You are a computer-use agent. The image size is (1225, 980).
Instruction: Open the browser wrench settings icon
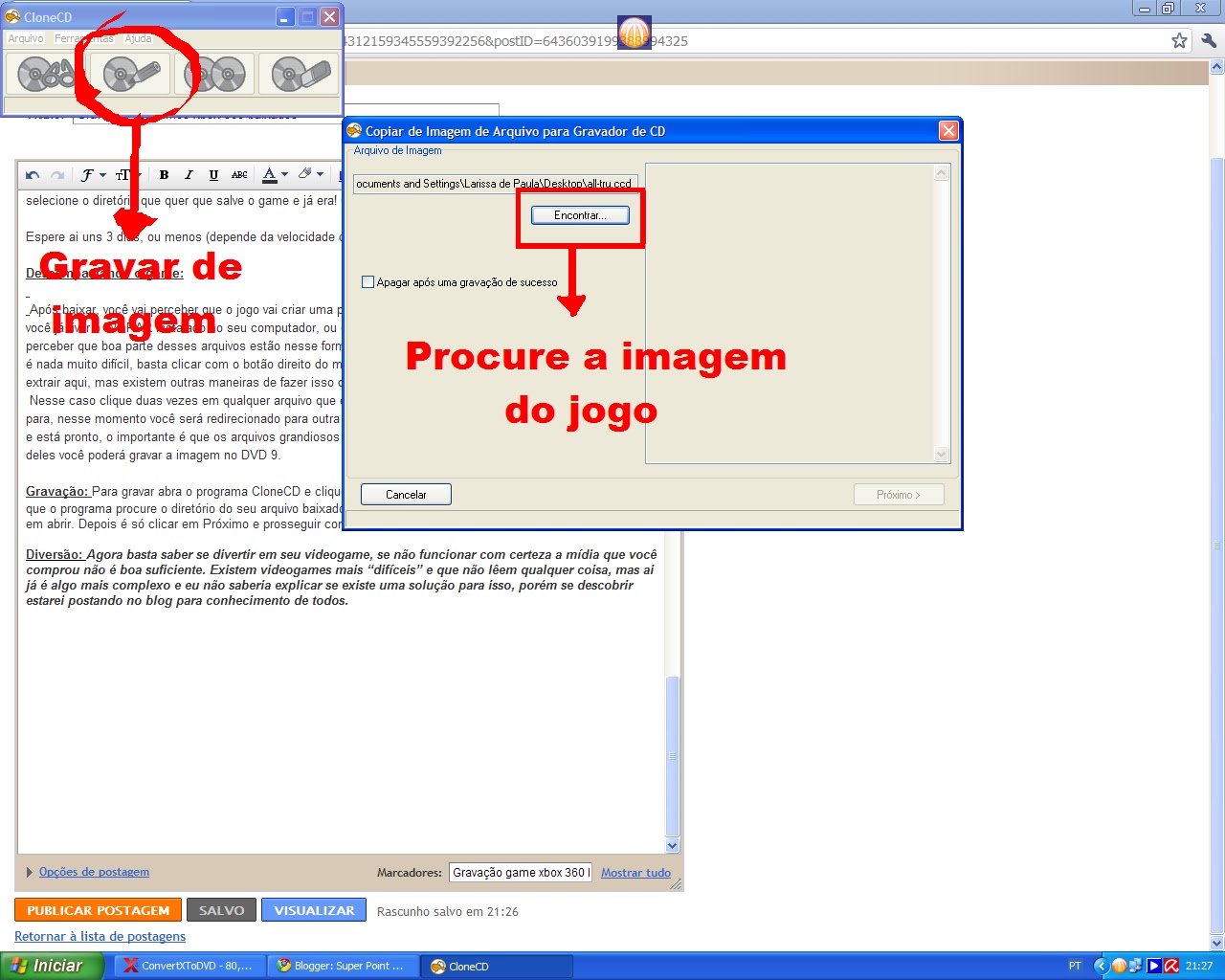click(1208, 40)
